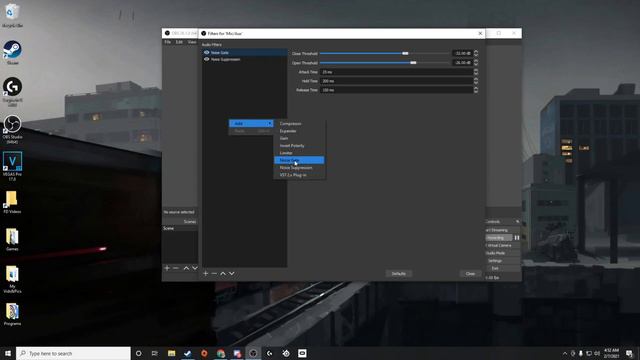Image resolution: width=640 pixels, height=360 pixels.
Task: Click Virtual Camera button in OBS Controls
Action: pos(502,245)
